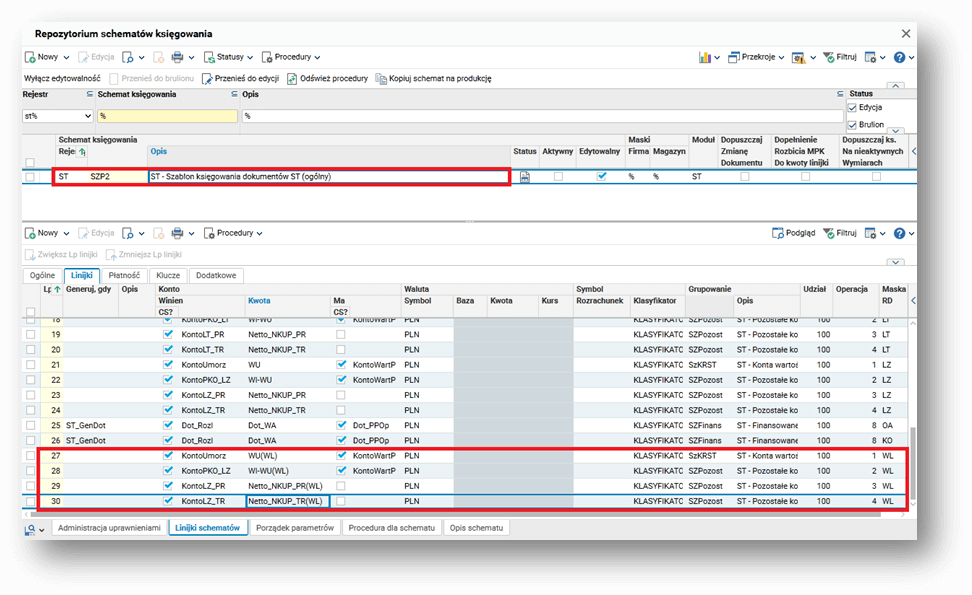Switch to the Płatność tab
This screenshot has height=595, width=972.
tap(124, 275)
